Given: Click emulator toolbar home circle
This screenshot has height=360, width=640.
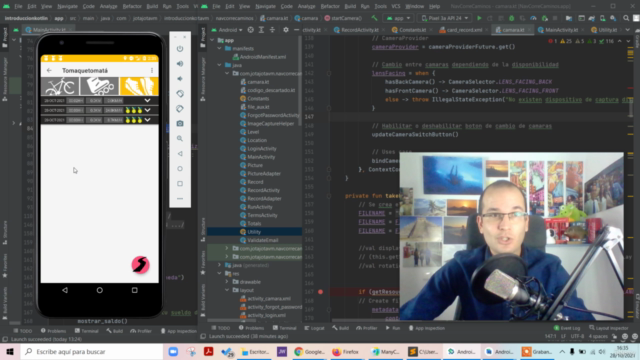Looking at the screenshot, I should click(x=180, y=169).
